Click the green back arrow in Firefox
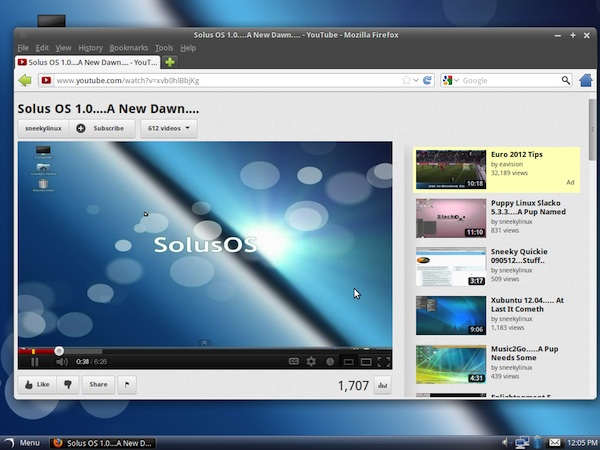Screen dimensions: 600x450 [25, 80]
